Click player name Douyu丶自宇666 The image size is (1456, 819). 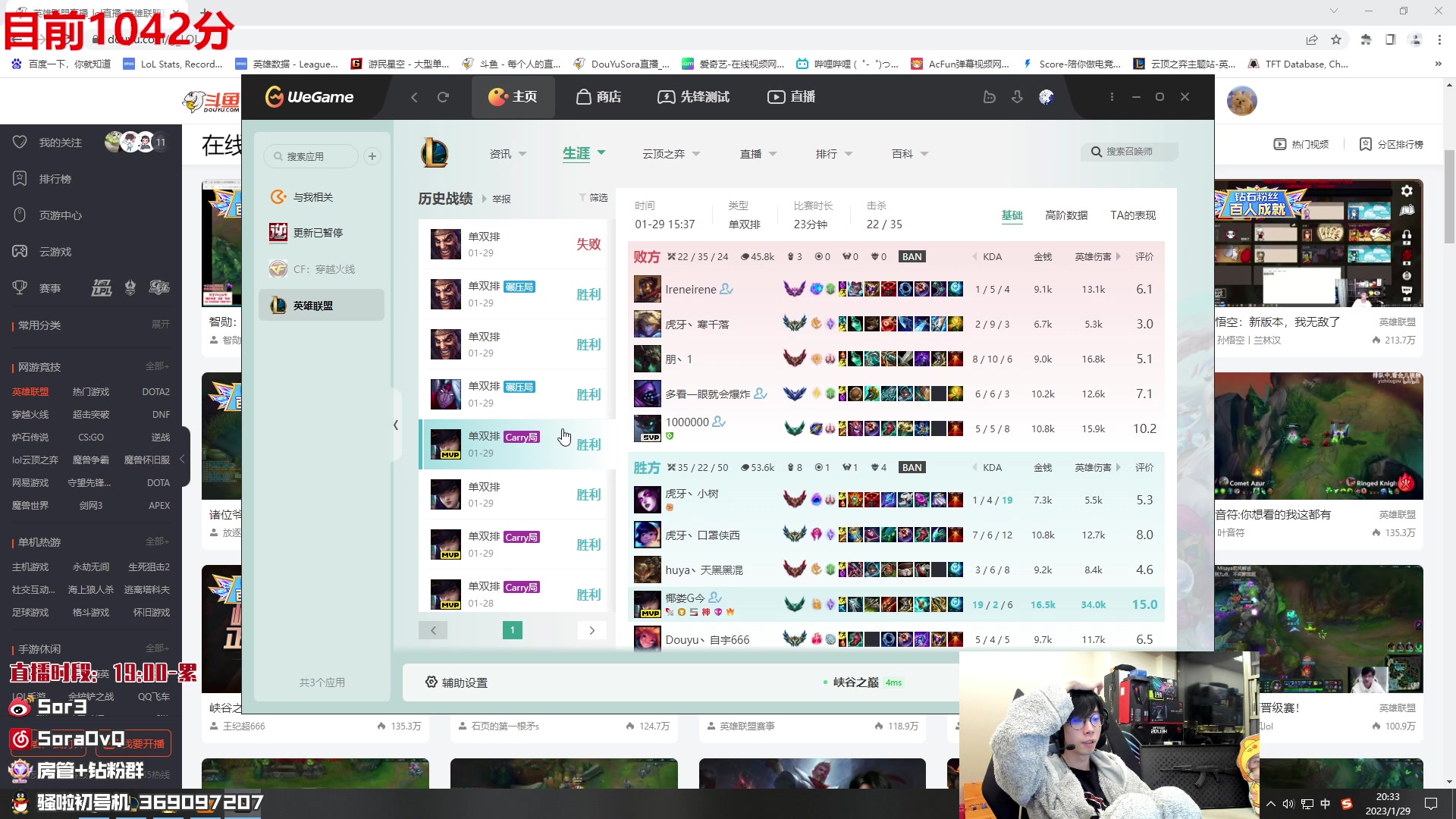708,640
